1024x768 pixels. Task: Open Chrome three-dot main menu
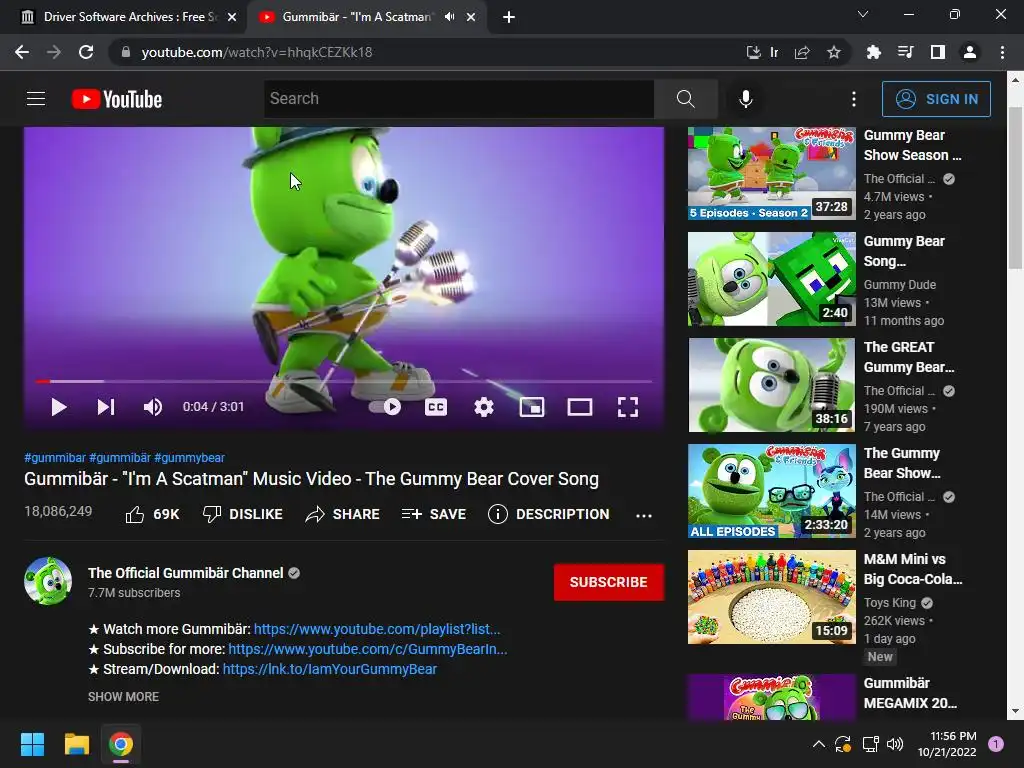1002,52
